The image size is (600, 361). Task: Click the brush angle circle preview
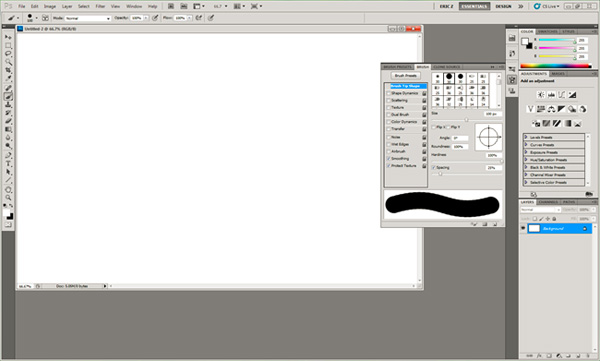(x=489, y=137)
